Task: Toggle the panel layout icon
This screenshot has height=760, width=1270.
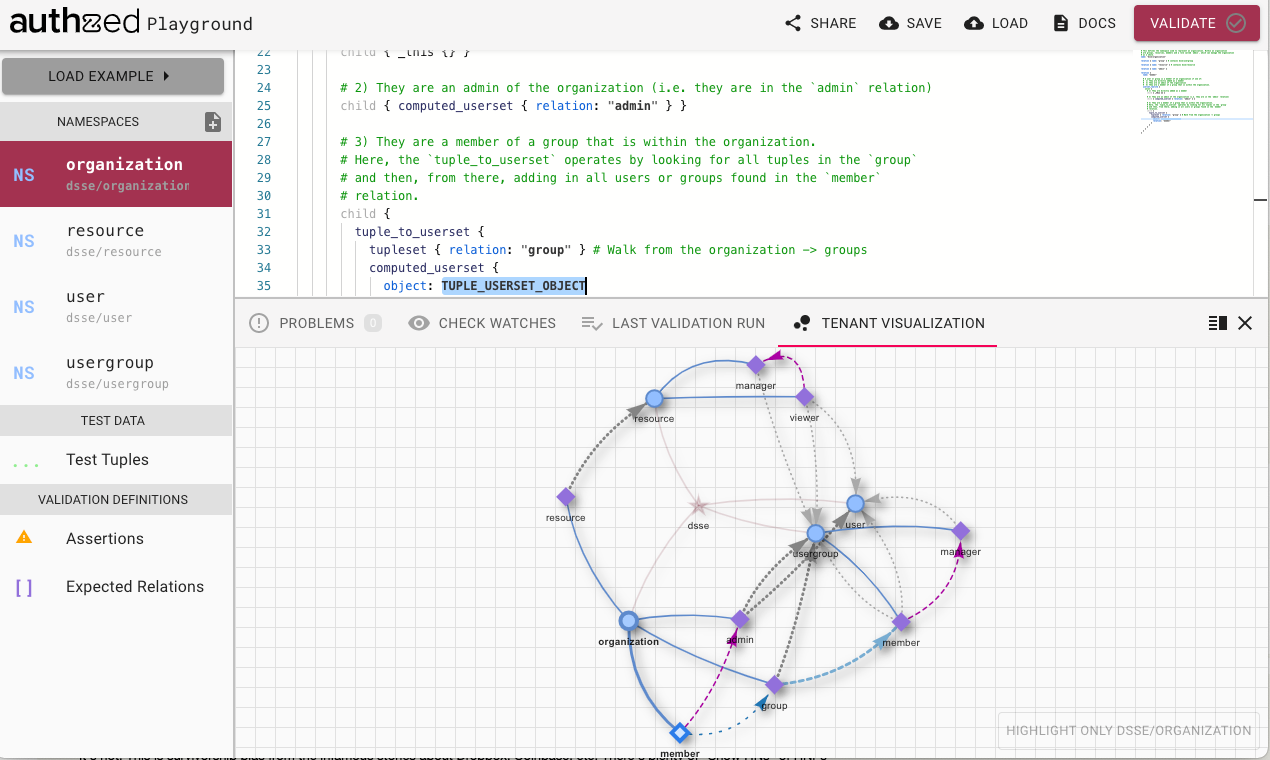Action: coord(1217,323)
